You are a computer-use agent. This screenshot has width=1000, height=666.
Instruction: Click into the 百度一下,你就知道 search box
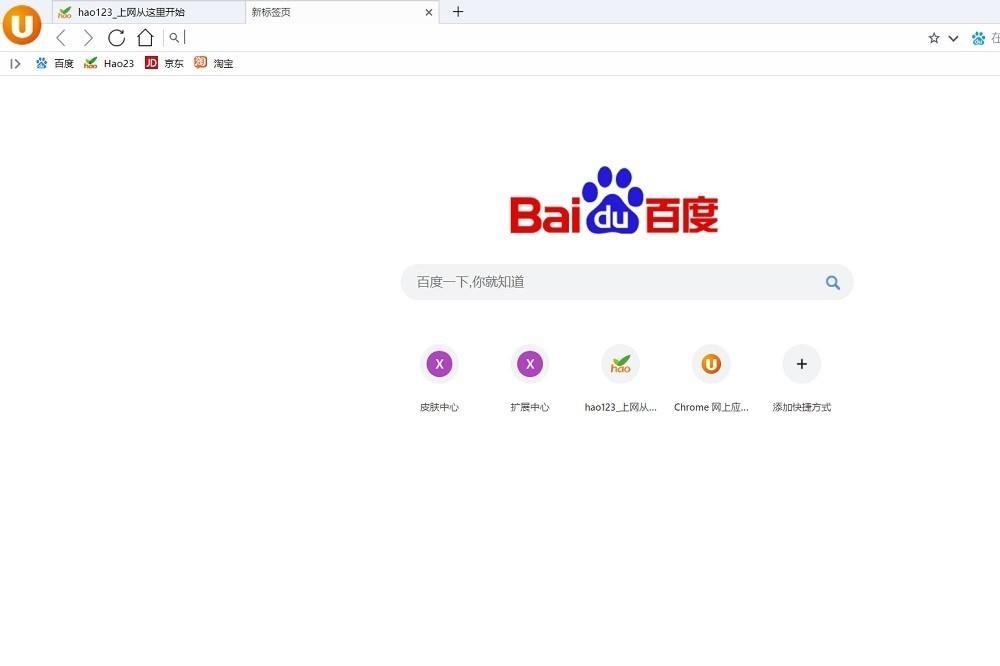coord(627,282)
